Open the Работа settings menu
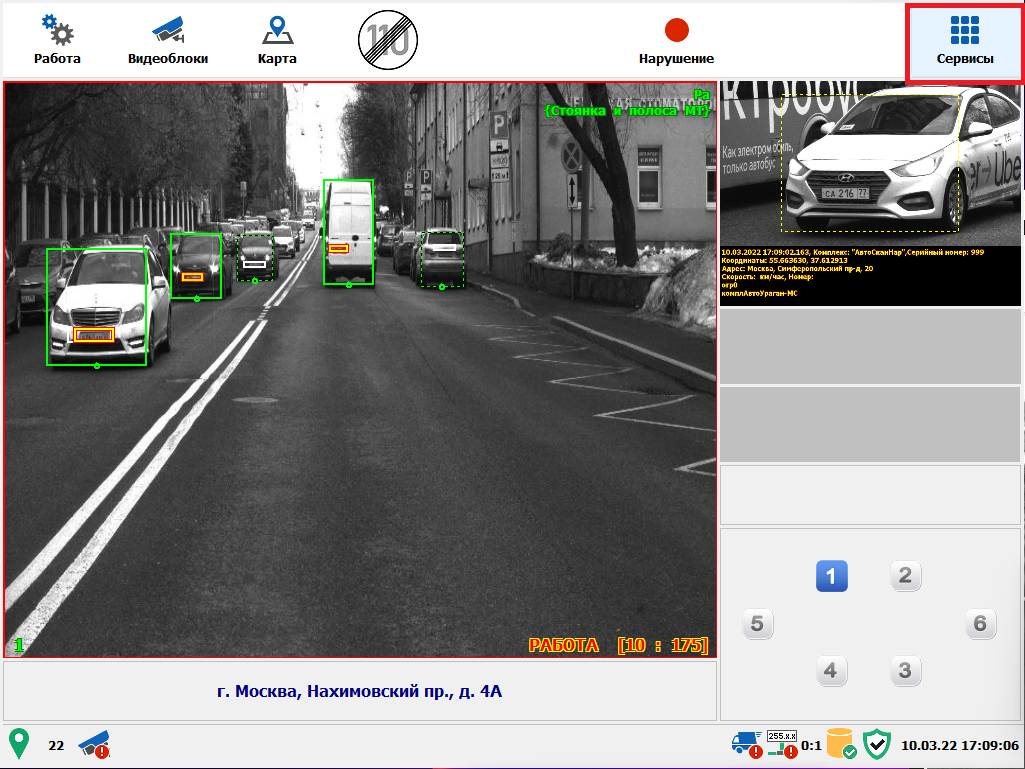 pyautogui.click(x=57, y=41)
